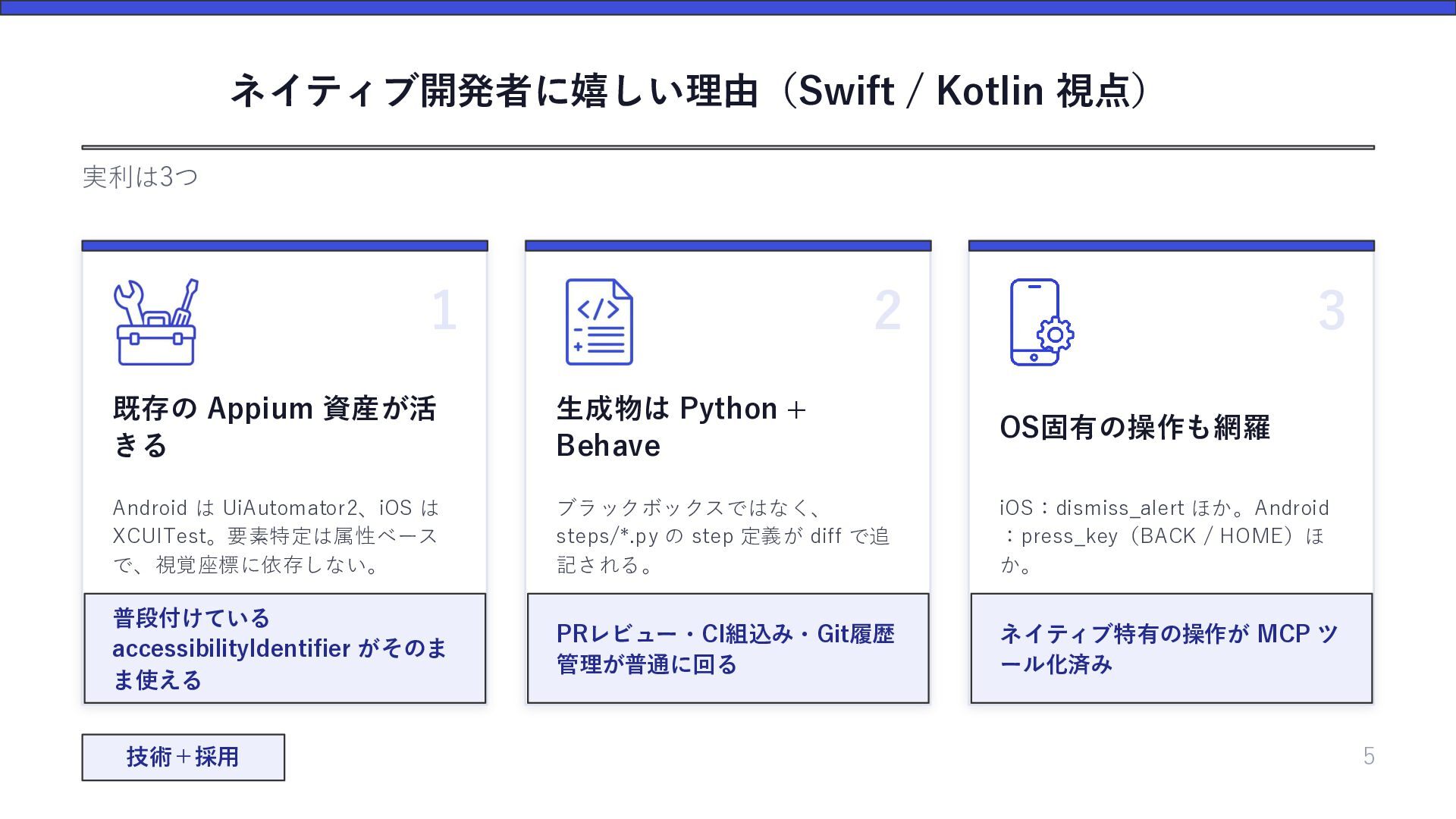Click the faded number 2 on second card
The width and height of the screenshot is (1456, 819).
click(888, 310)
